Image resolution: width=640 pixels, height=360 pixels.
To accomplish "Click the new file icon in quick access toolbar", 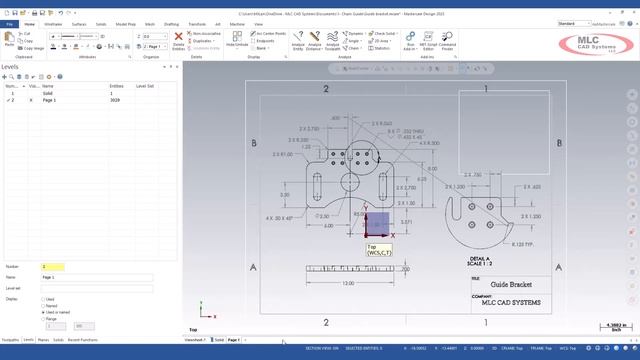I will pos(7,13).
